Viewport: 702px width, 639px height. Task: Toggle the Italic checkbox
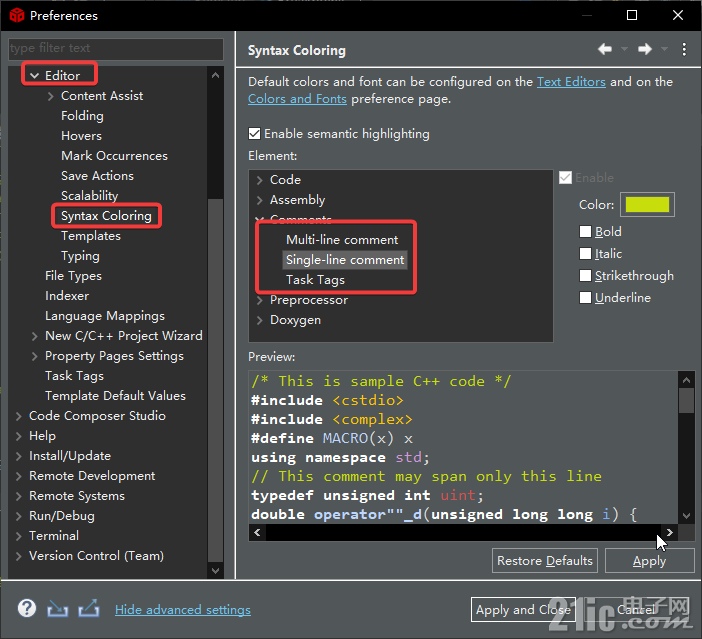(x=585, y=253)
